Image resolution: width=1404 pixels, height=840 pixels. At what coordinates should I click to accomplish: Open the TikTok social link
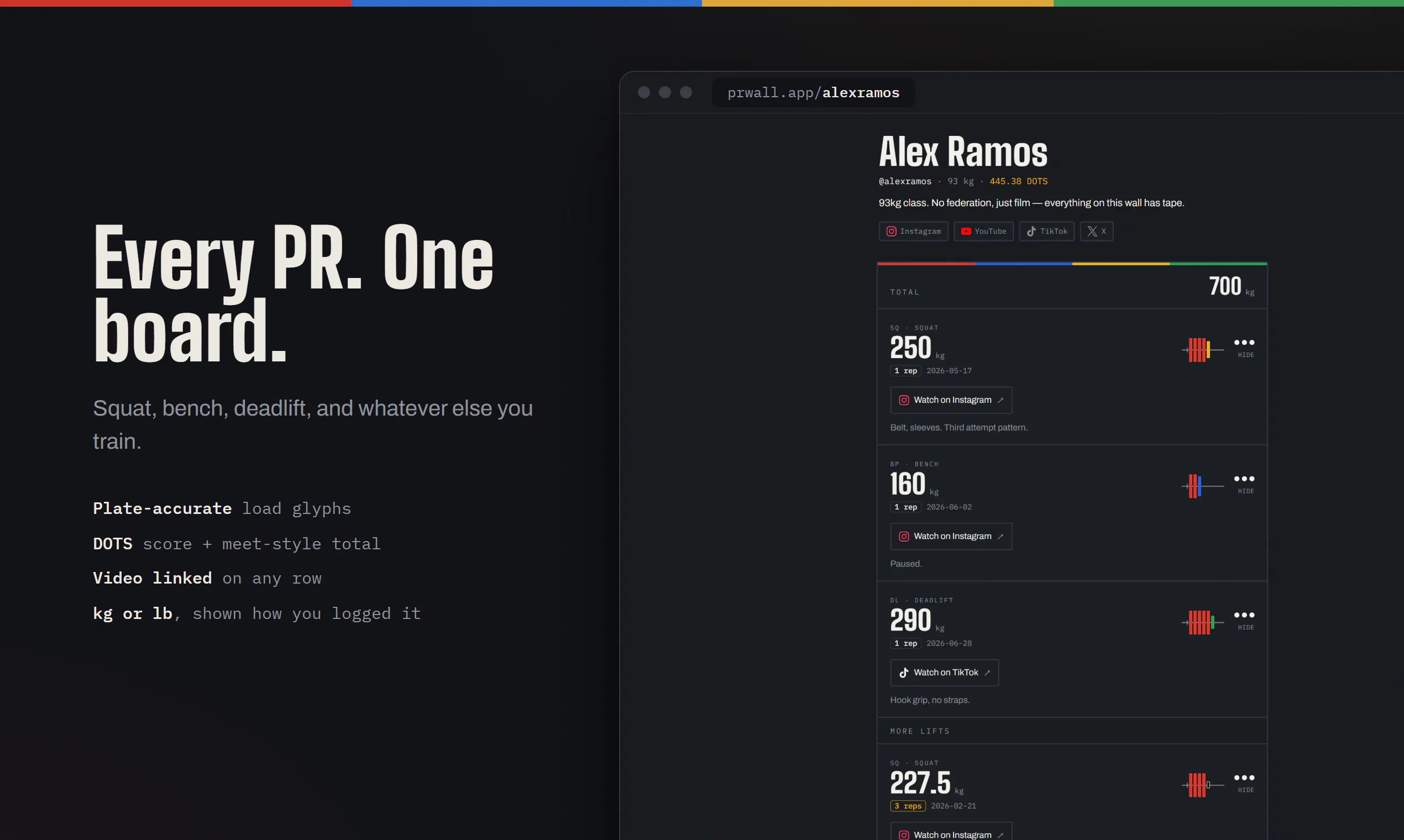(x=1047, y=231)
